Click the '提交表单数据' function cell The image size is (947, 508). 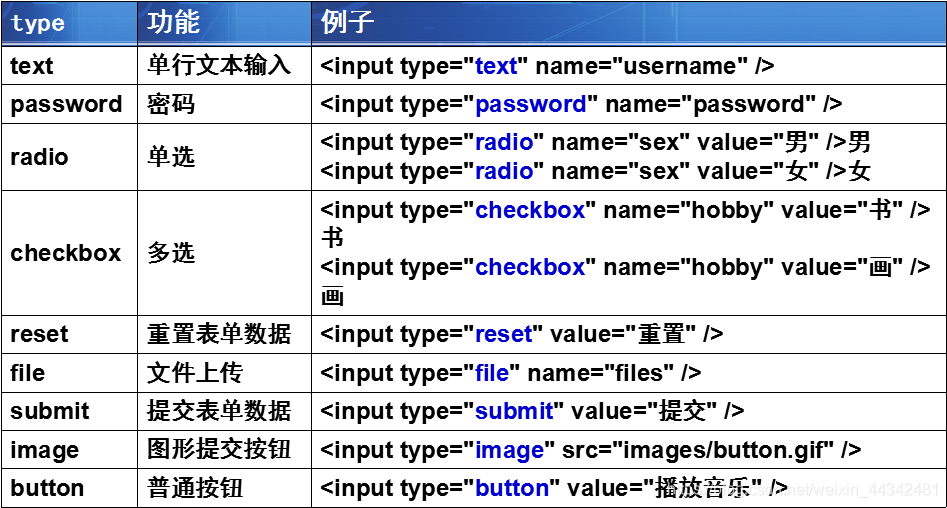(x=224, y=411)
